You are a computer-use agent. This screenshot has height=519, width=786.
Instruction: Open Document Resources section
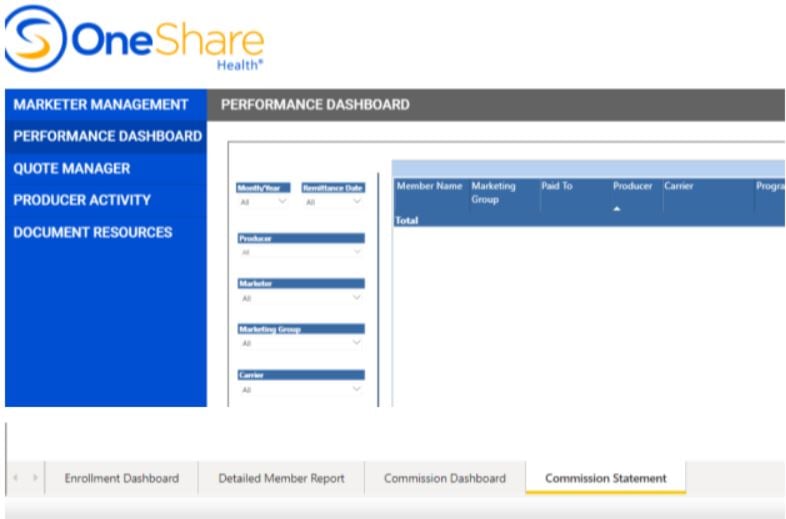pos(93,232)
